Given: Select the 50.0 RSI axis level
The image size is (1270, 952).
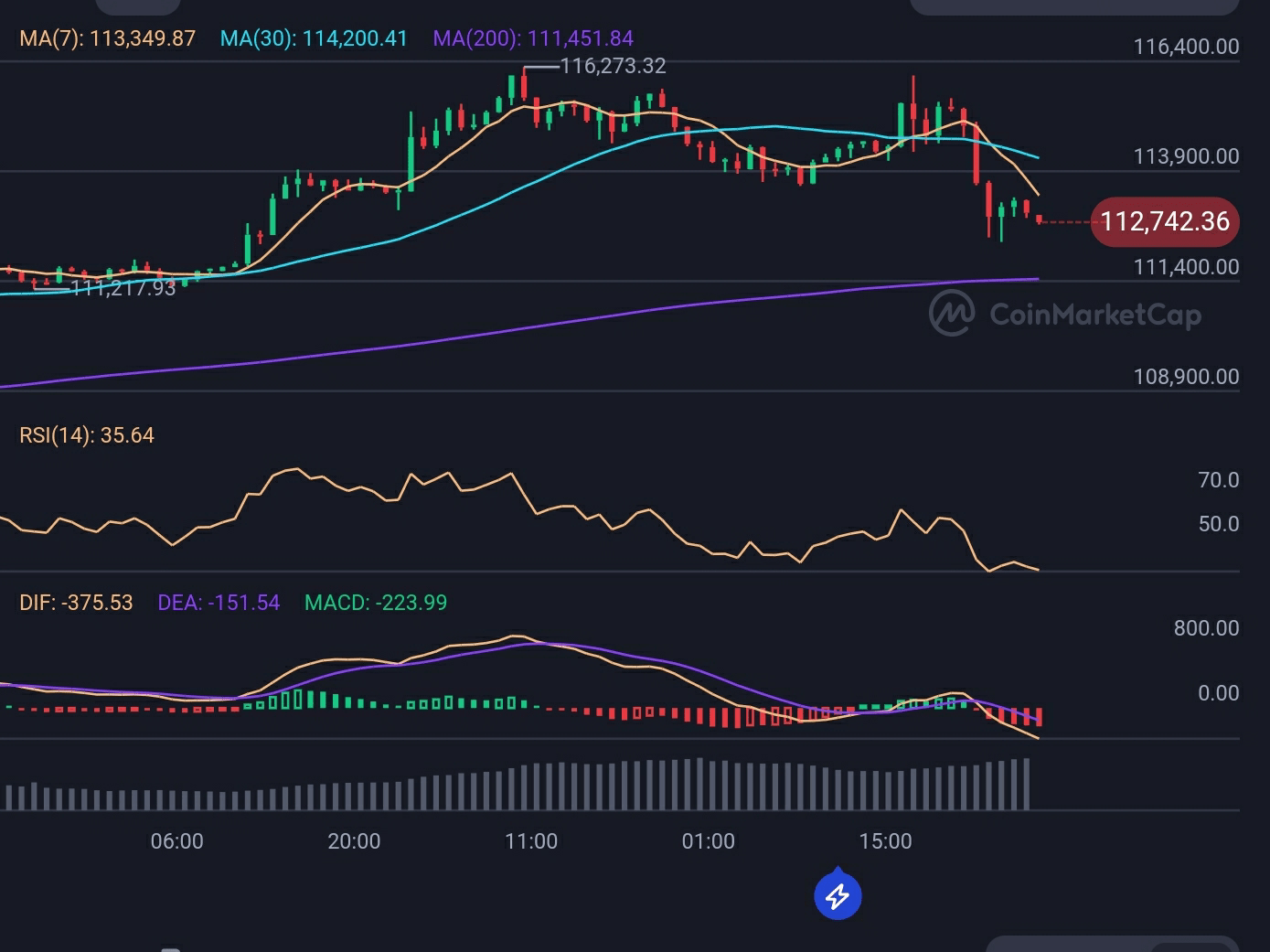Looking at the screenshot, I should pos(1219,524).
